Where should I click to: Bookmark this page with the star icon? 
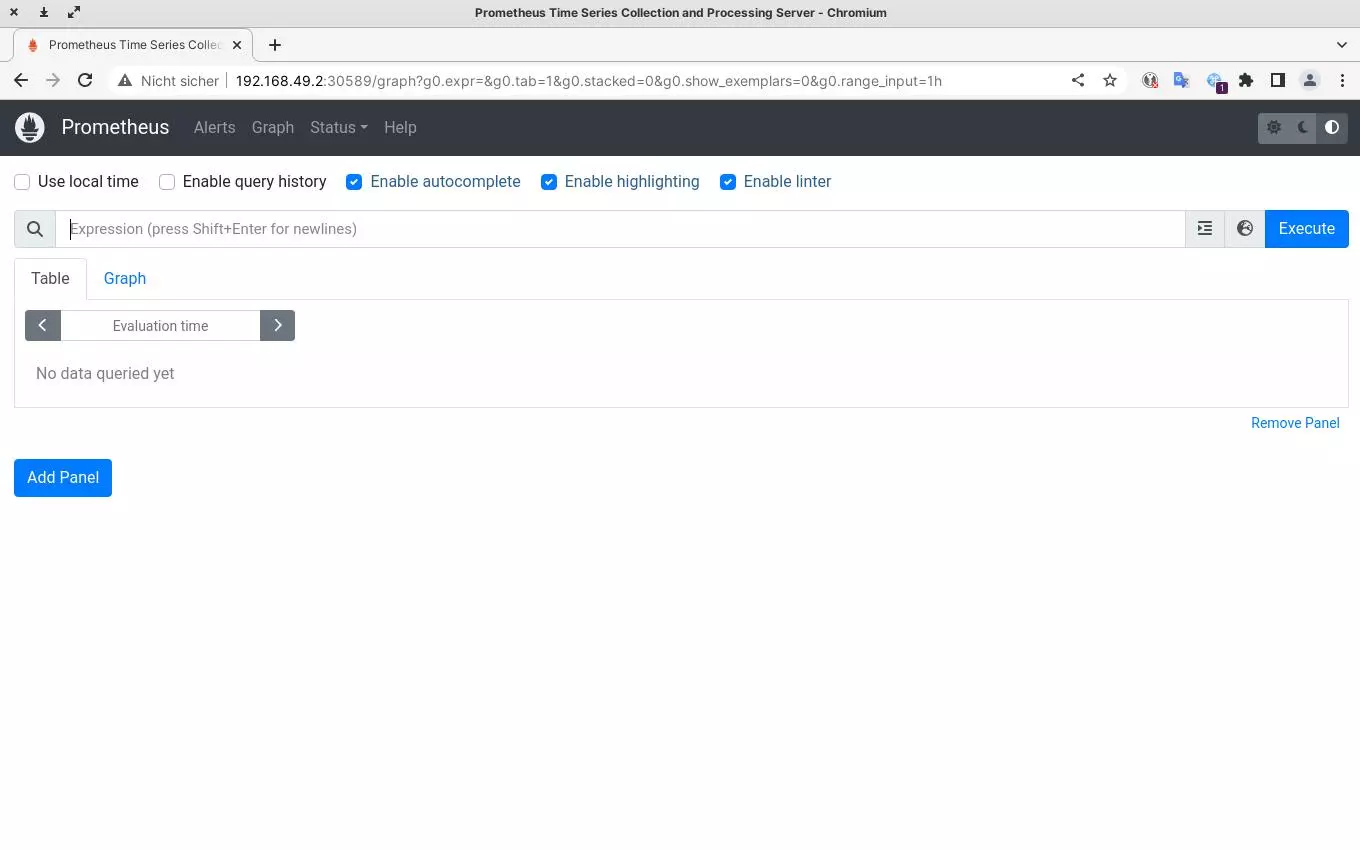click(x=1110, y=81)
